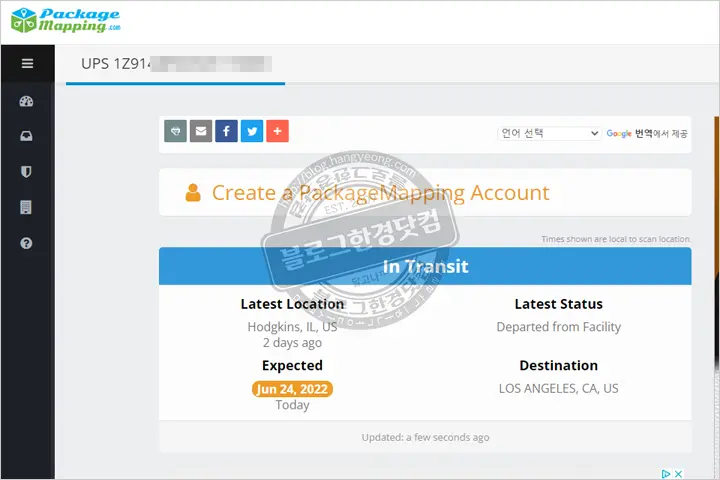The height and width of the screenshot is (480, 720).
Task: Open the help question mark icon
Action: pos(27,243)
